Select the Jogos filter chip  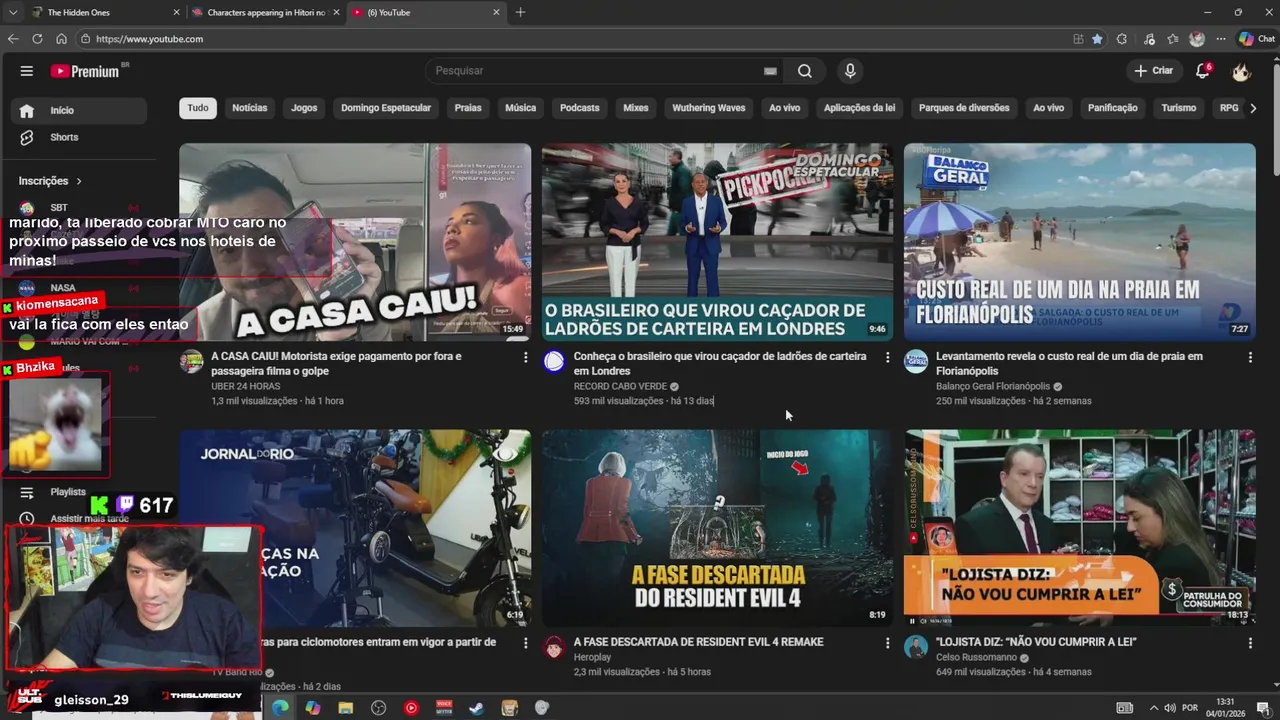(x=304, y=108)
